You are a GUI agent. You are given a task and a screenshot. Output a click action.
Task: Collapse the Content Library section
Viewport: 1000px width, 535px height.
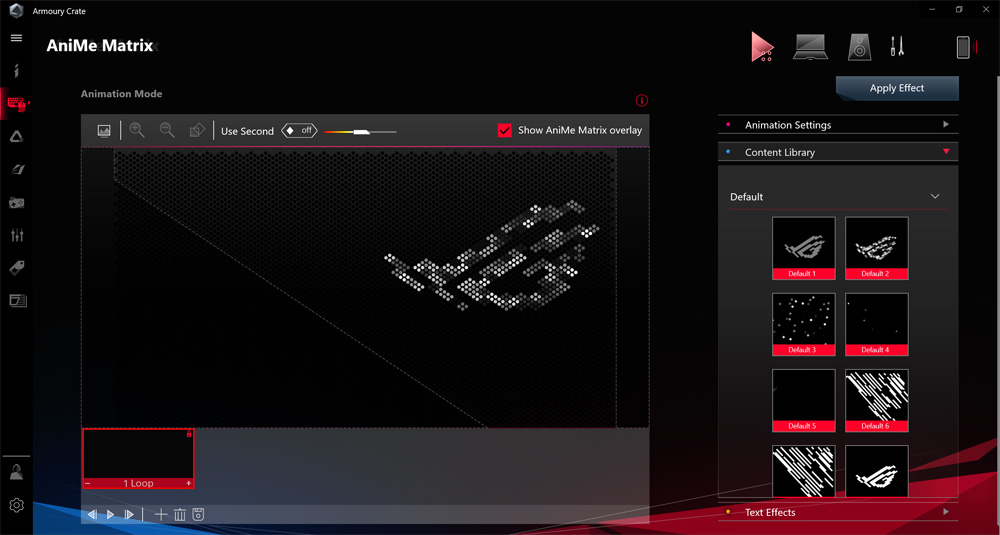click(x=838, y=152)
